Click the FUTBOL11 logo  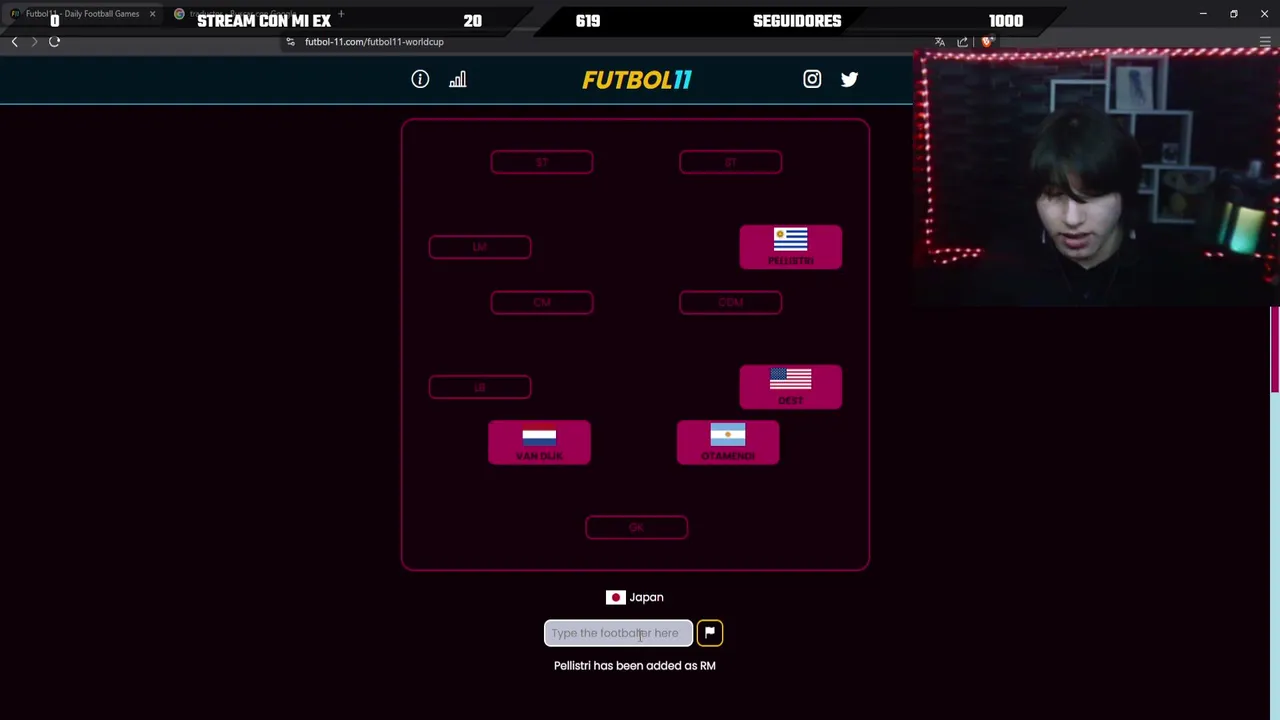(x=637, y=79)
